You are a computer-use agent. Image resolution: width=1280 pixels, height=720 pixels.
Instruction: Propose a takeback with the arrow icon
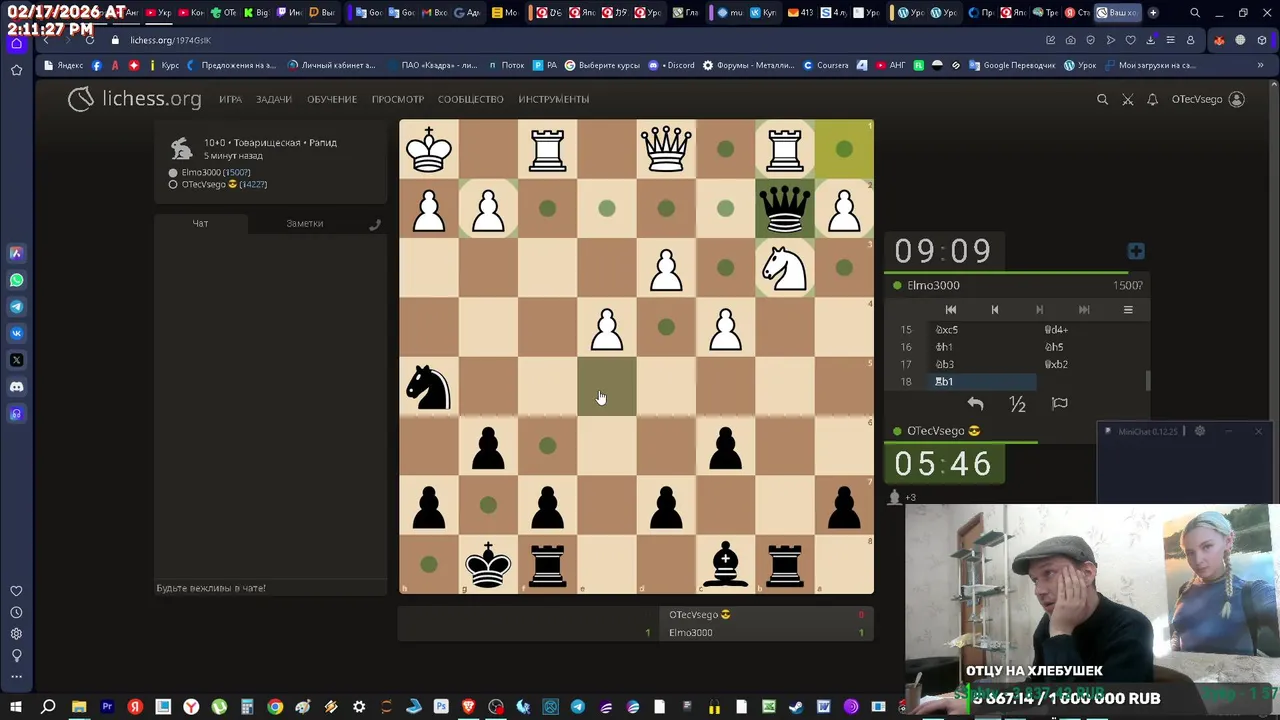tap(975, 404)
